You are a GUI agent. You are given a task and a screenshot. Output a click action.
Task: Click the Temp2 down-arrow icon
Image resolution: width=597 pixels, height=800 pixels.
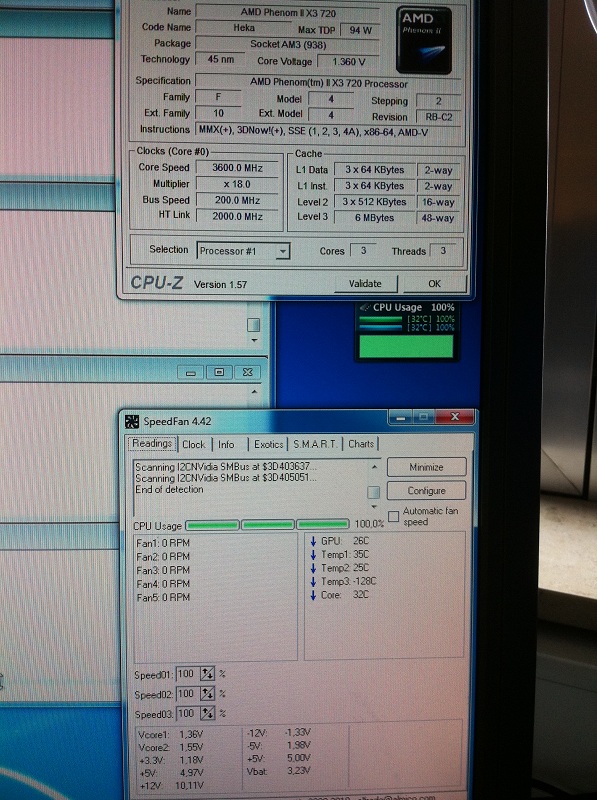(x=313, y=568)
